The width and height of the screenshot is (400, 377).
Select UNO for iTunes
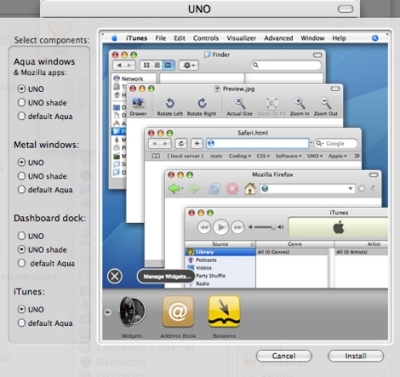pos(22,309)
